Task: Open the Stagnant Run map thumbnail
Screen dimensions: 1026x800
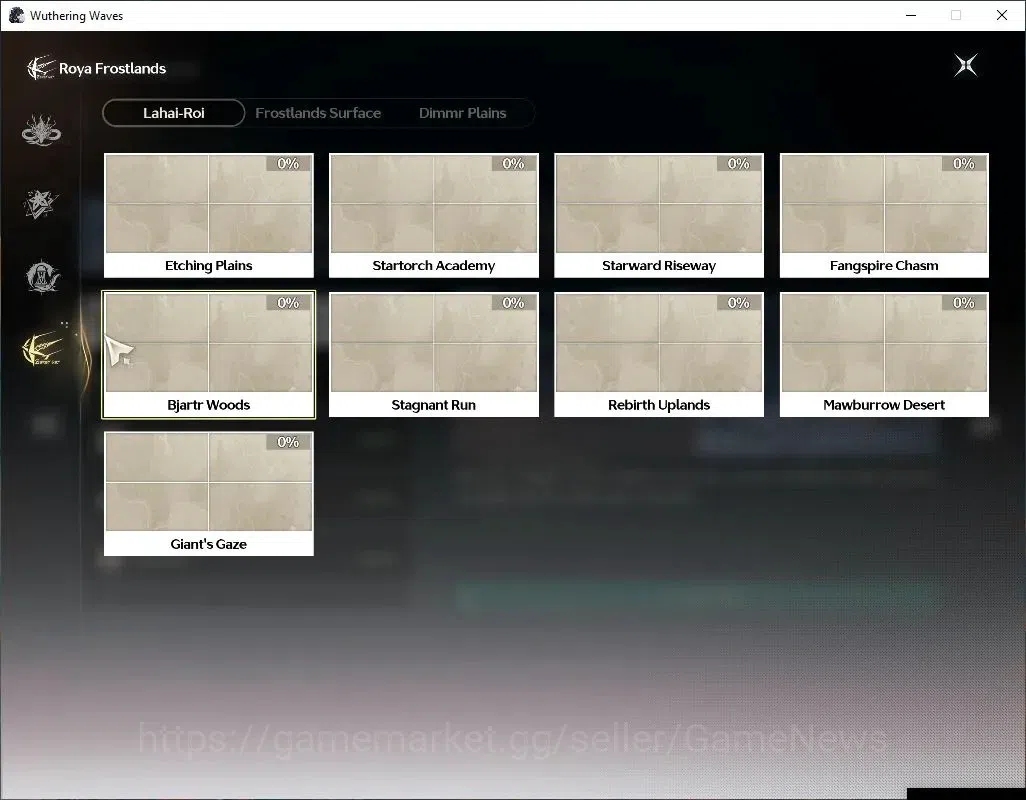Action: (x=434, y=342)
